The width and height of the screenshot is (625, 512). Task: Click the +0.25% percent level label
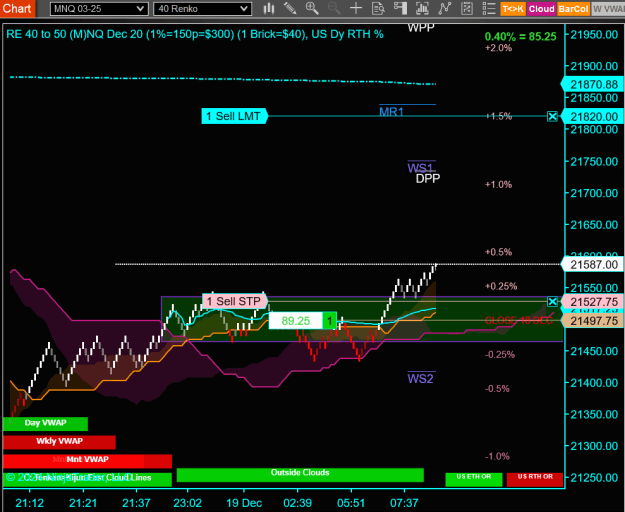pos(501,286)
